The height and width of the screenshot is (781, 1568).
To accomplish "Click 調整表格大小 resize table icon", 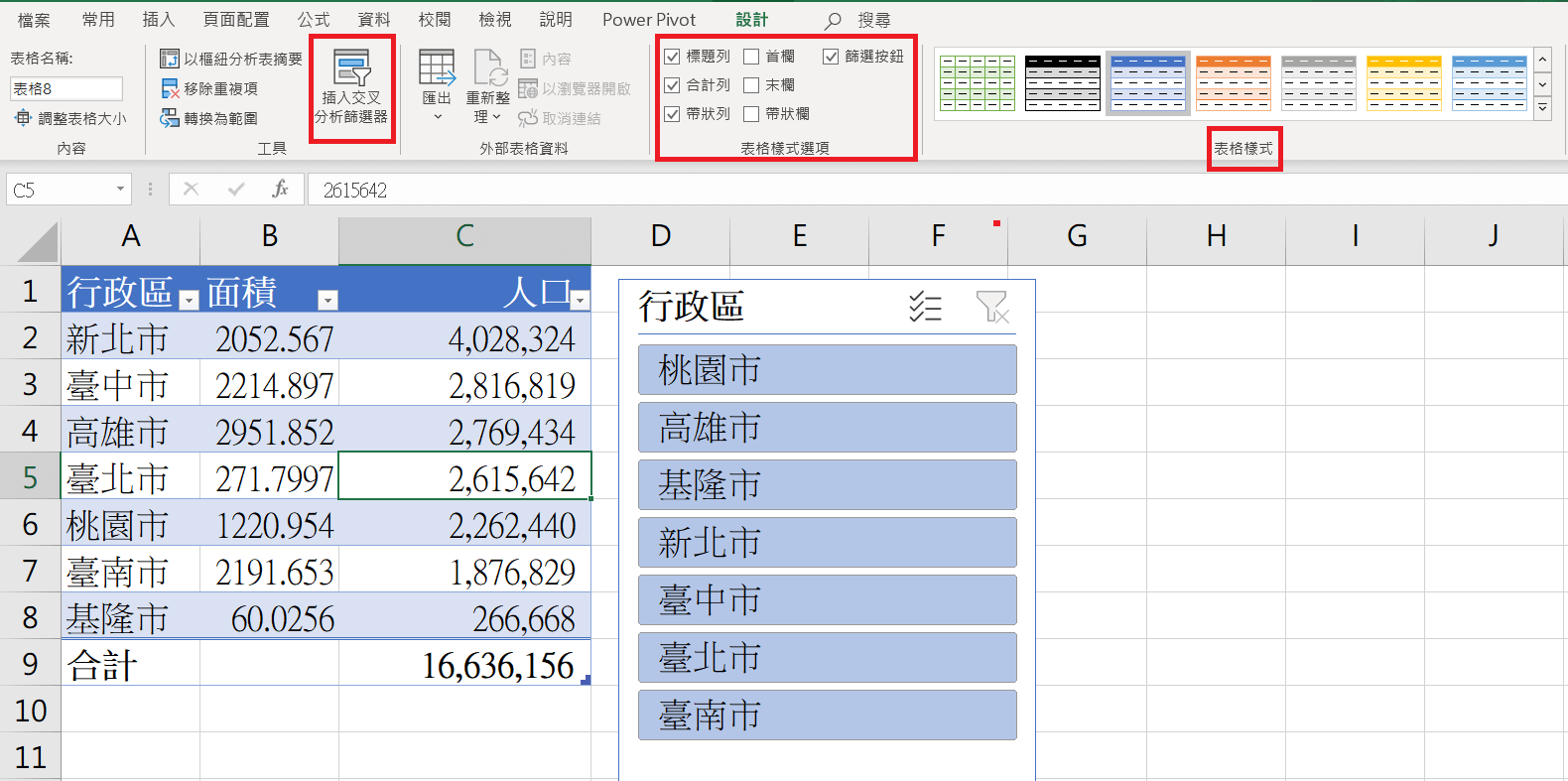I will [x=23, y=119].
